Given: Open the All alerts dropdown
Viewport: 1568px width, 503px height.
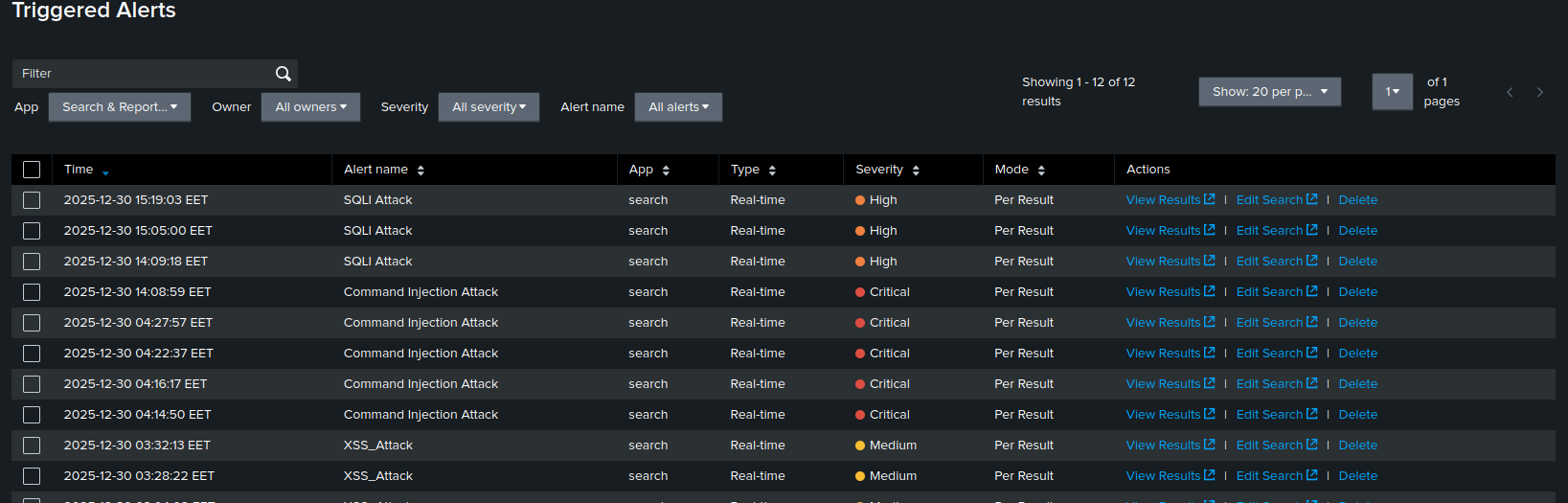Looking at the screenshot, I should pyautogui.click(x=678, y=107).
